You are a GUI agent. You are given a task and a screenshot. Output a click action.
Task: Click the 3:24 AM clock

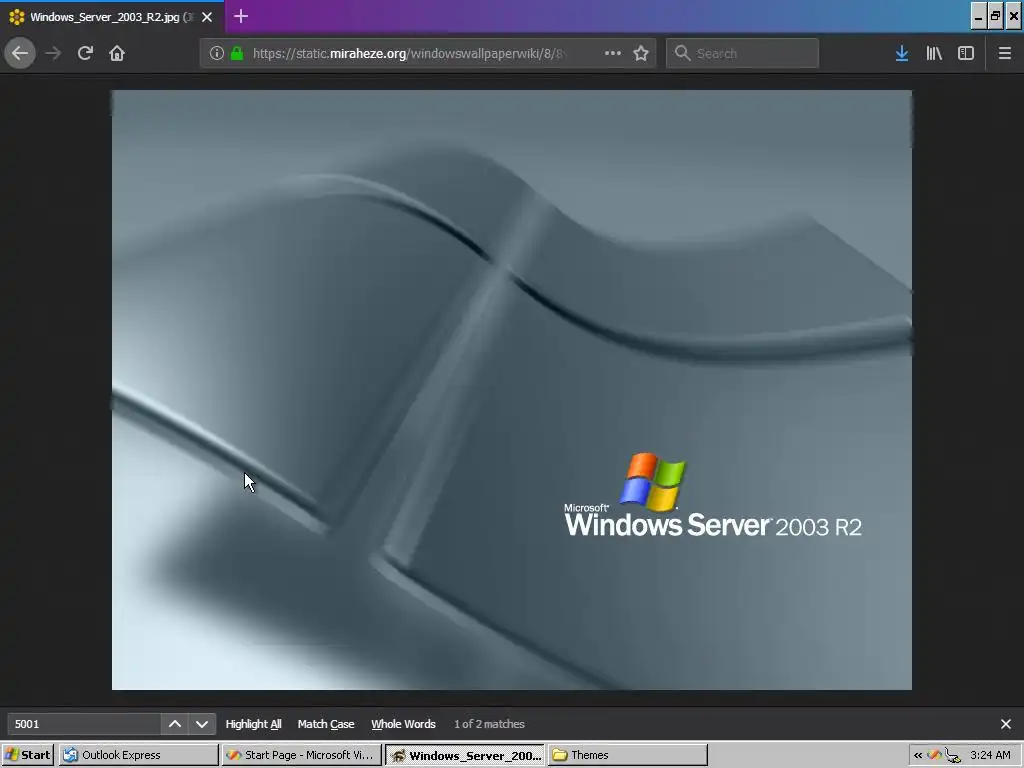point(990,755)
